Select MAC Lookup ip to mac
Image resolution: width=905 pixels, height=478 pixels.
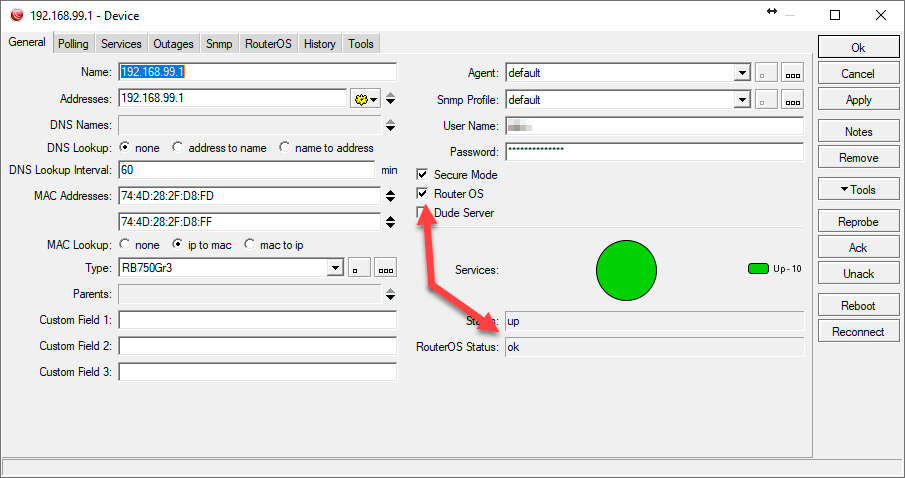pyautogui.click(x=177, y=244)
